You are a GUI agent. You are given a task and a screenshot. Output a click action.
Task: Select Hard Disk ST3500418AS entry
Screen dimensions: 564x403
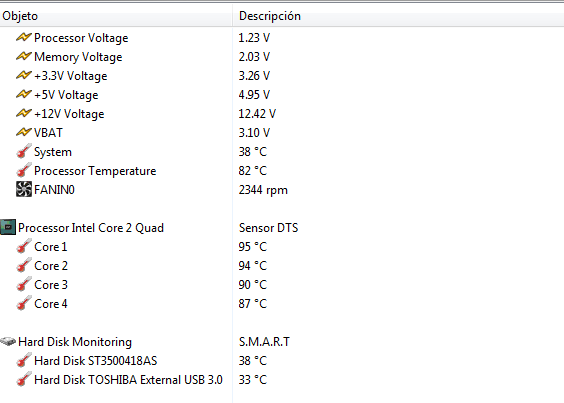(x=95, y=361)
